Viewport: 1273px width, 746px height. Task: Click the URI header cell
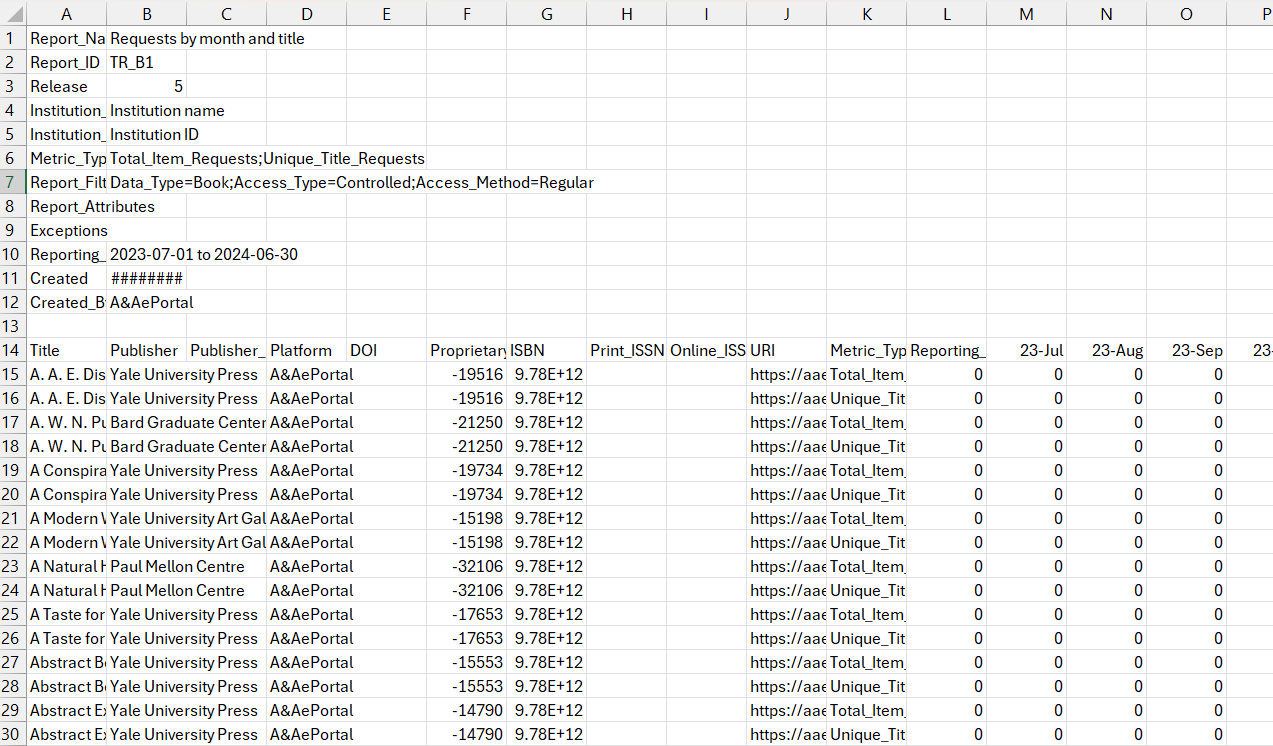click(x=786, y=350)
